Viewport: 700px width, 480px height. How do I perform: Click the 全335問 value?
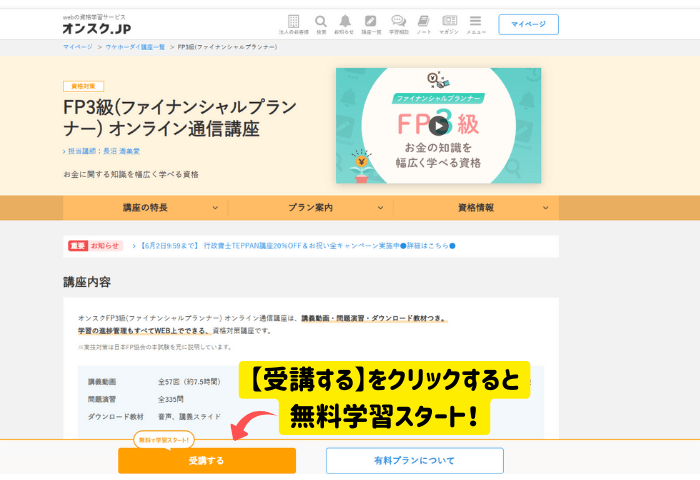point(171,399)
